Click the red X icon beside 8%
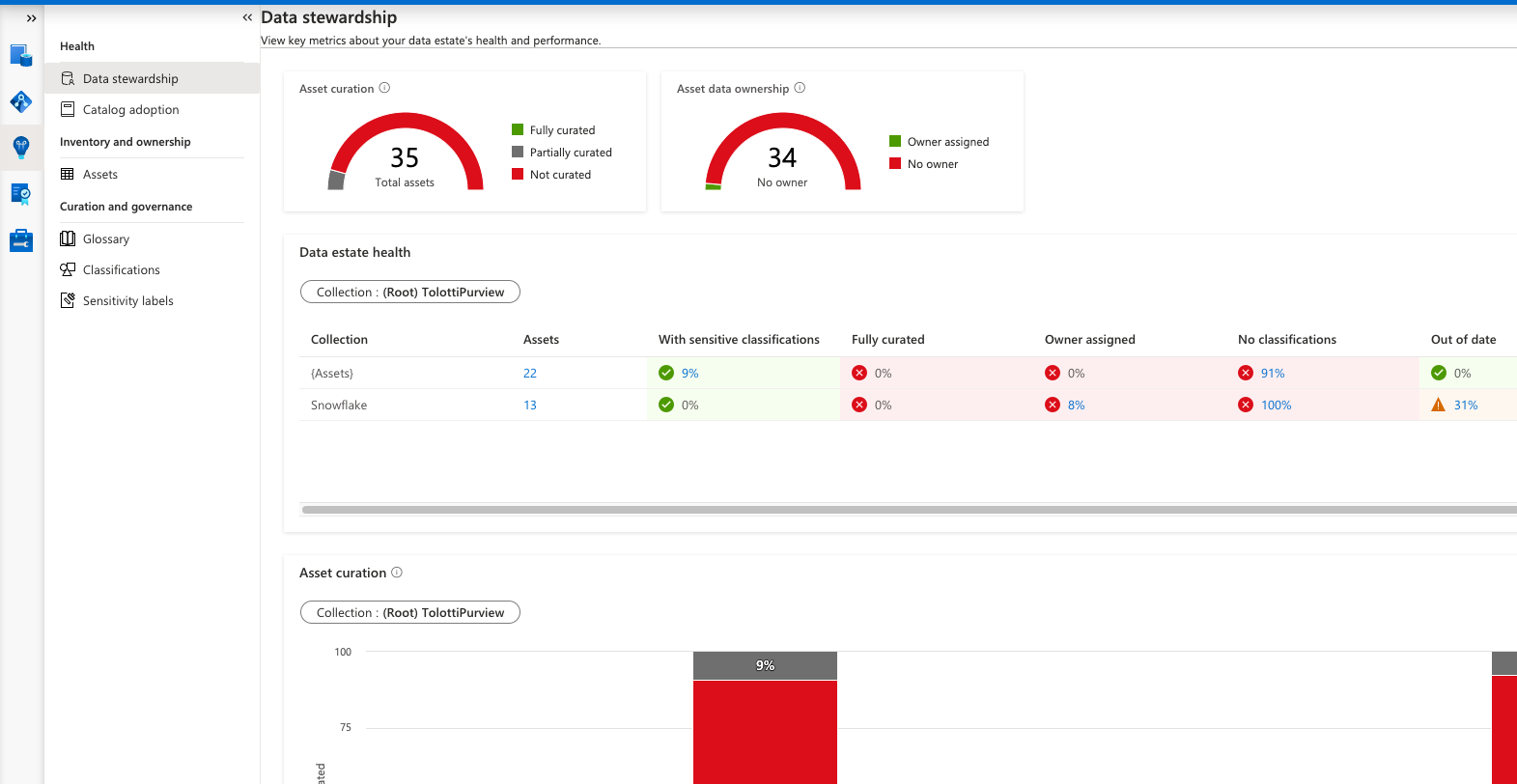Image resolution: width=1517 pixels, height=784 pixels. click(x=1053, y=405)
